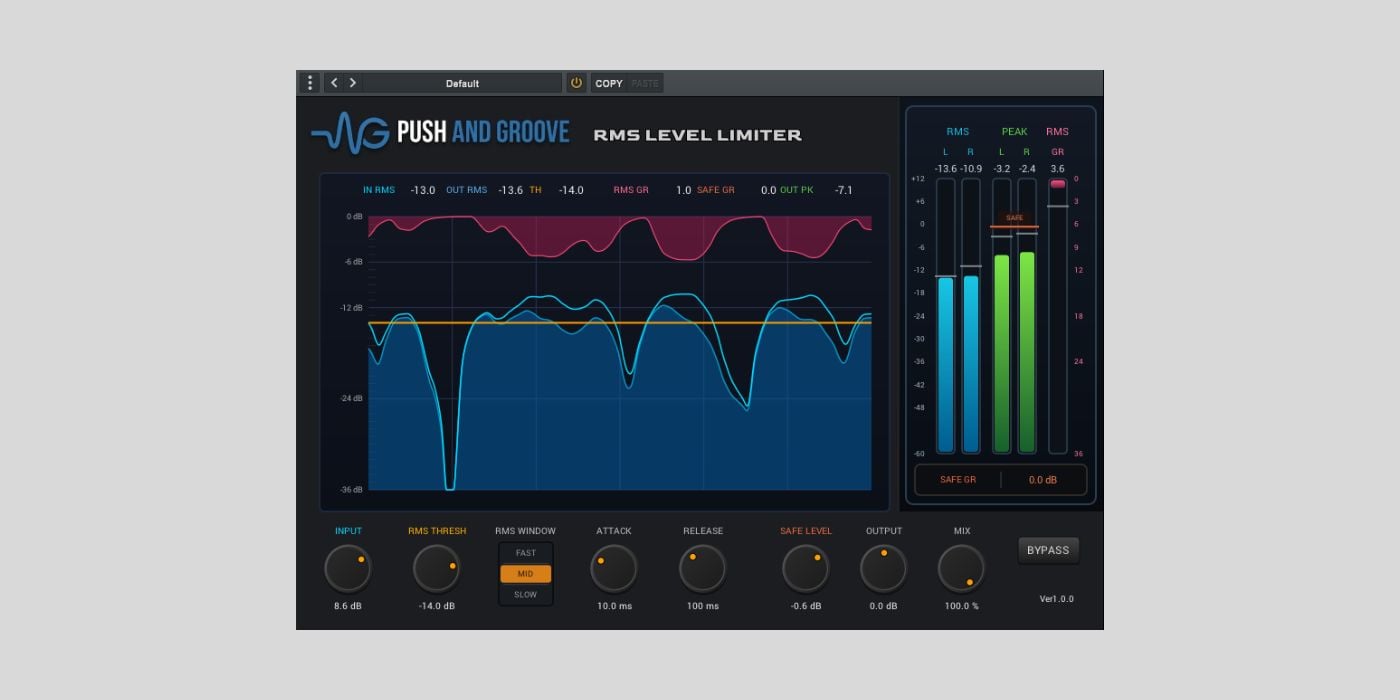Go to the previous preset arrow
The image size is (1400, 700).
coord(334,83)
